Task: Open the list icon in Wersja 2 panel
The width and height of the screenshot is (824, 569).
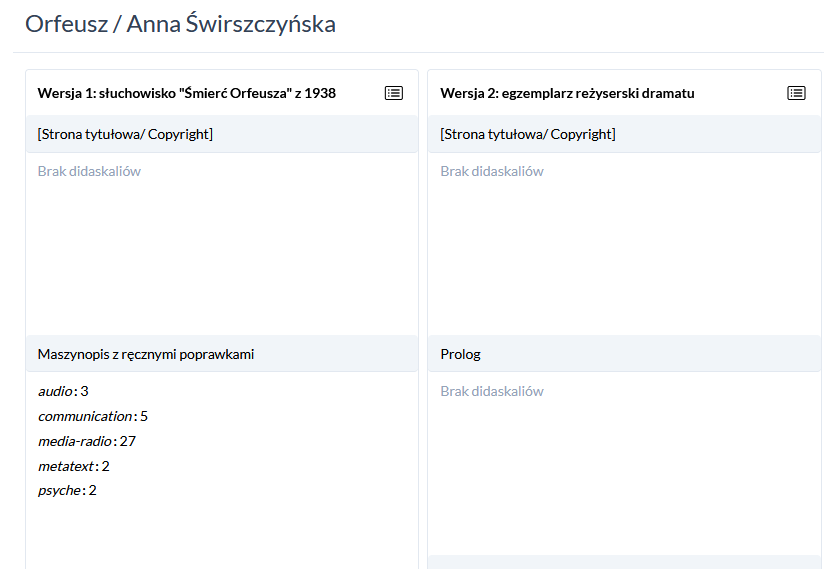Action: click(x=796, y=93)
